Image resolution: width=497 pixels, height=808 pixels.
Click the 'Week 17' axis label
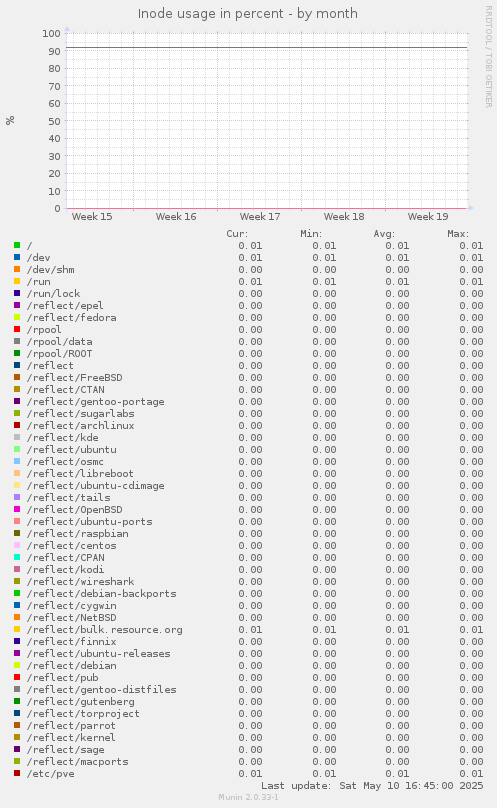[260, 216]
